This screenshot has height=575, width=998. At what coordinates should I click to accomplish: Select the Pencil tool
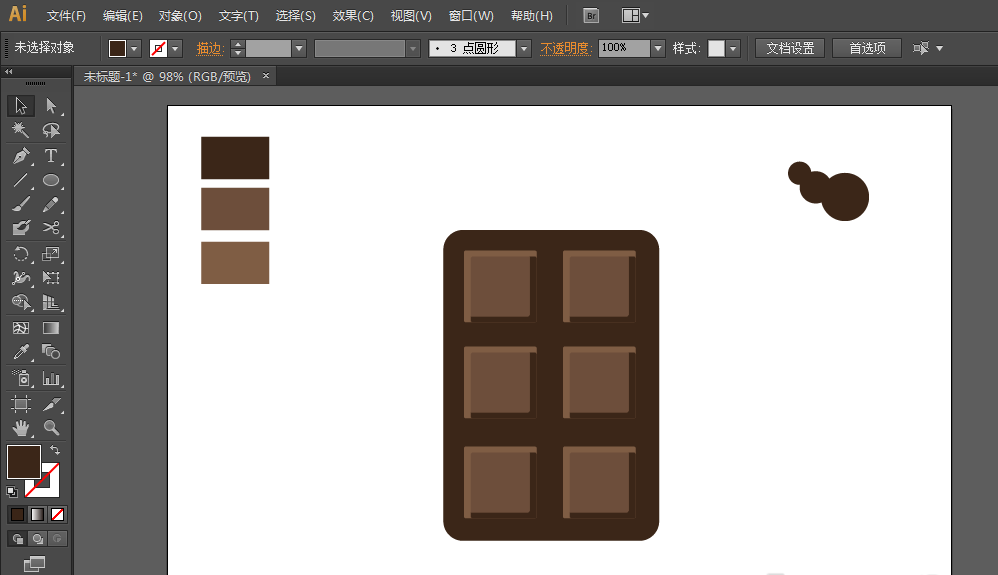[x=51, y=204]
